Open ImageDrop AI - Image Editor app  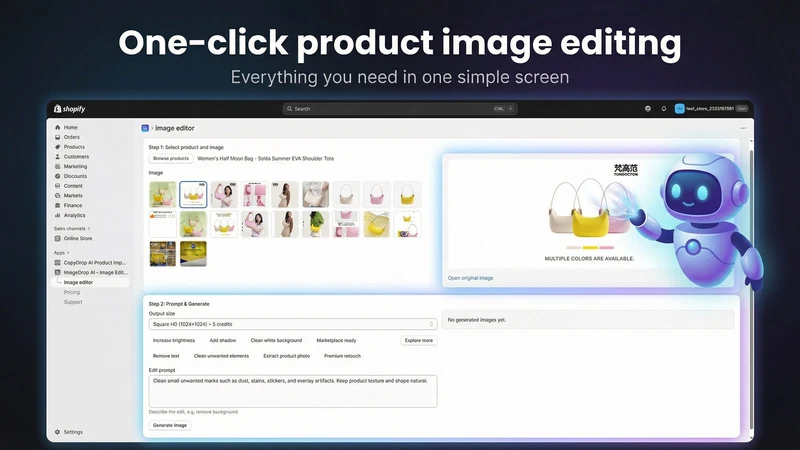click(x=95, y=272)
